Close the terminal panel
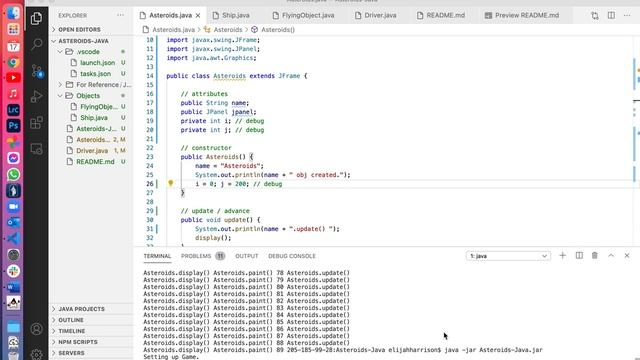This screenshot has width=640, height=360. pos(627,256)
